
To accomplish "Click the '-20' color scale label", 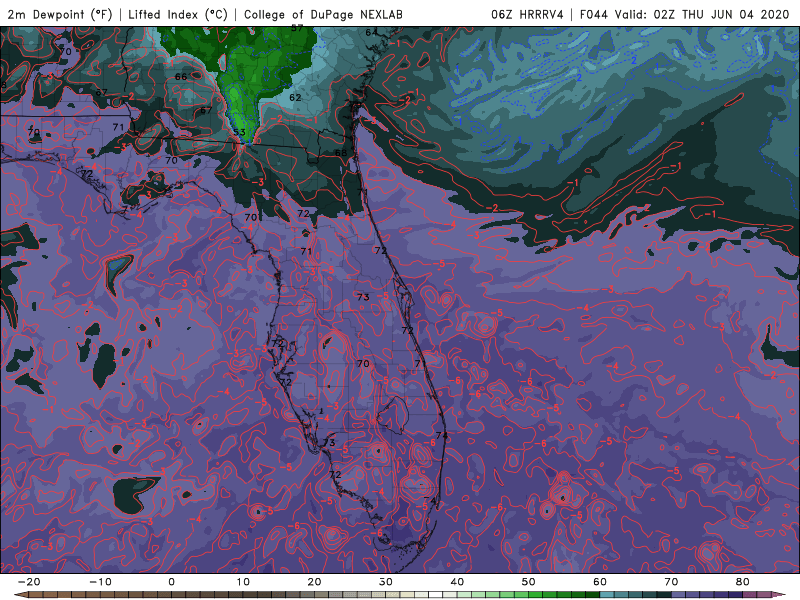I will (x=29, y=582).
